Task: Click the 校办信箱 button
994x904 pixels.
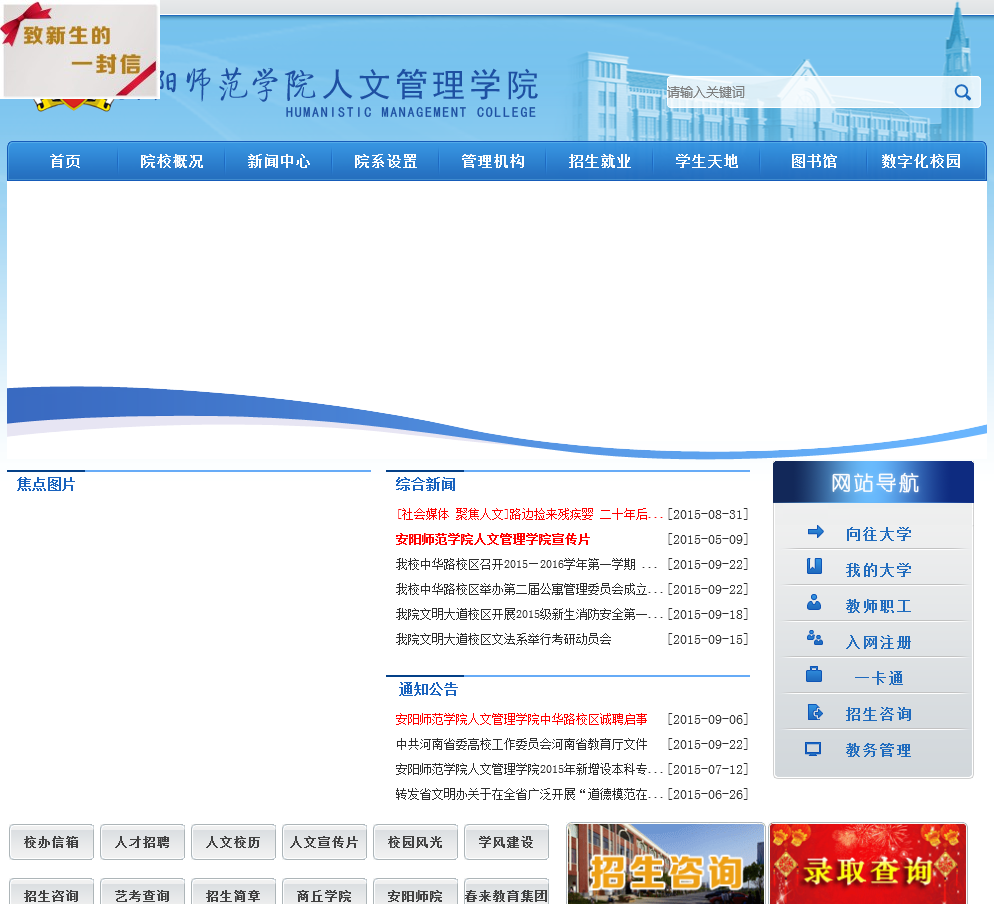Action: [51, 842]
